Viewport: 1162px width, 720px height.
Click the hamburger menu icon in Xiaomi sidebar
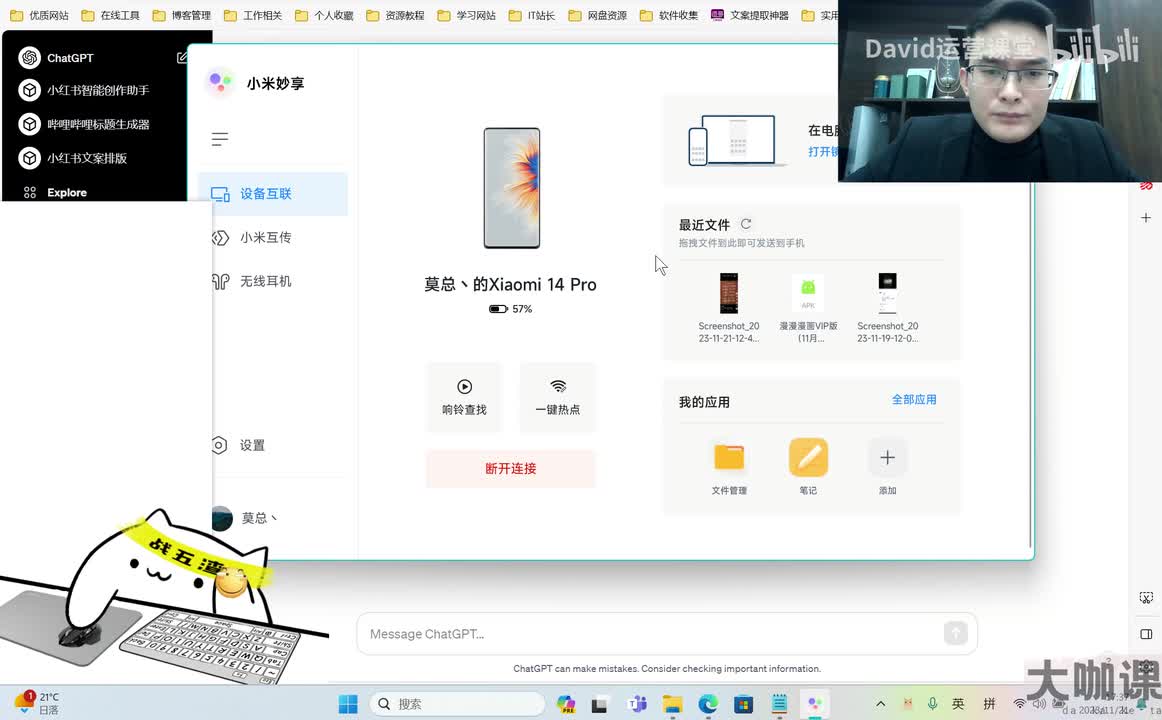pyautogui.click(x=220, y=139)
